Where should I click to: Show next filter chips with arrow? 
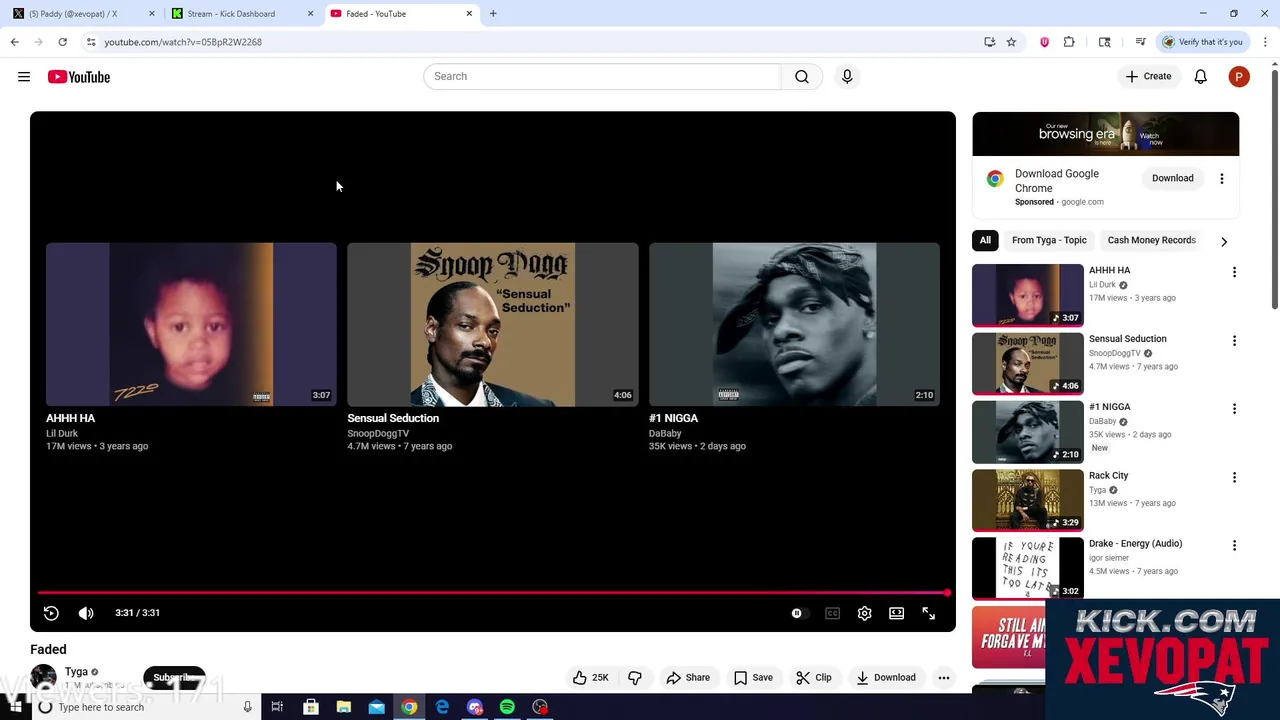click(x=1224, y=241)
